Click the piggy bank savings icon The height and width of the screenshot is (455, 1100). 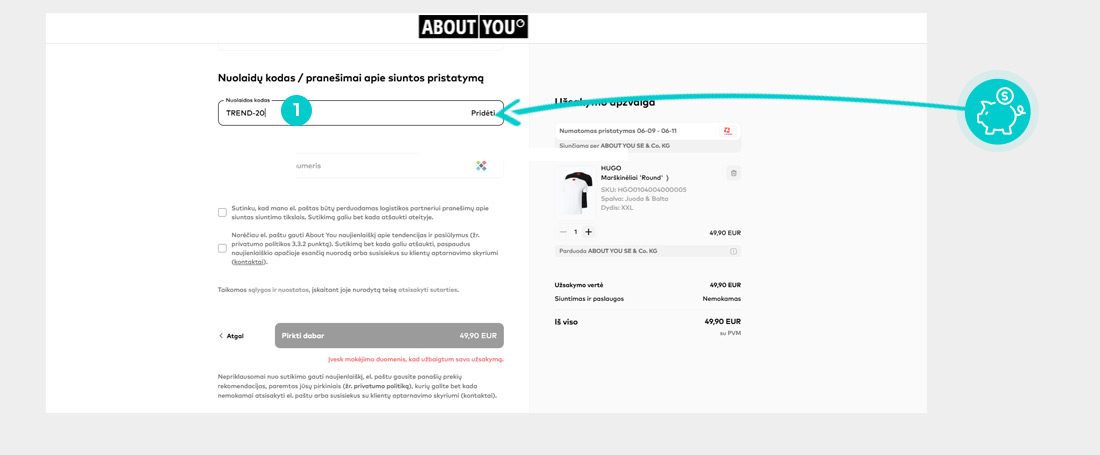coord(998,111)
